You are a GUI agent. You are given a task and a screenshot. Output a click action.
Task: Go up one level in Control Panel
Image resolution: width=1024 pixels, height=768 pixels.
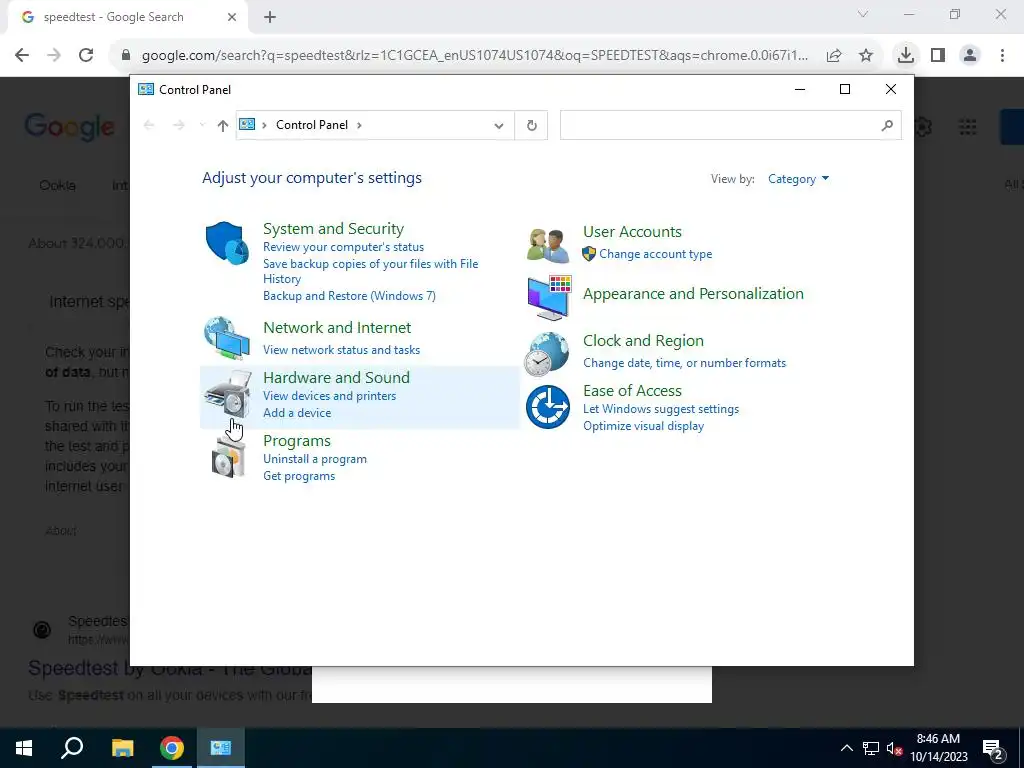tap(223, 125)
